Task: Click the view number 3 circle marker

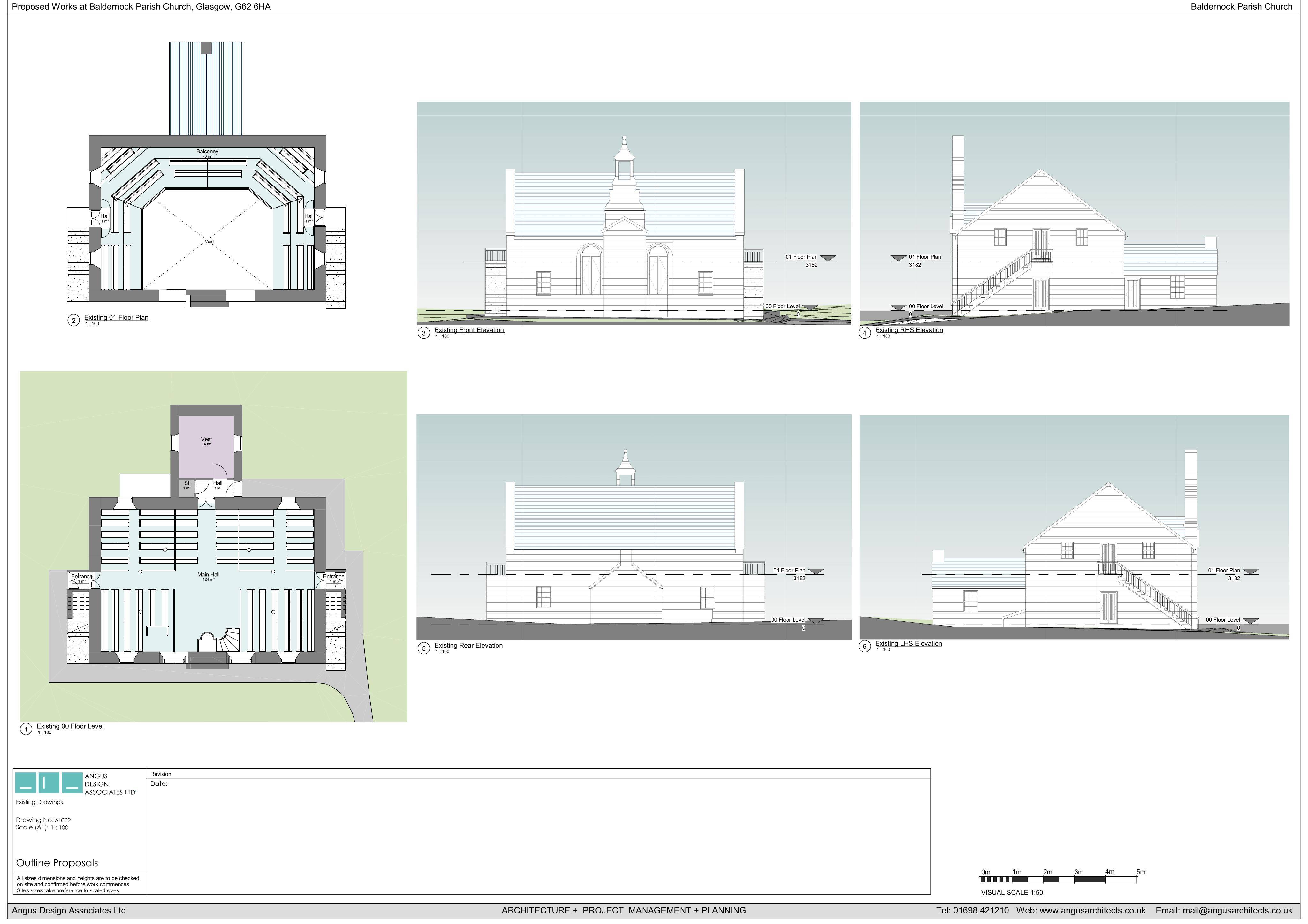Action: click(x=423, y=333)
